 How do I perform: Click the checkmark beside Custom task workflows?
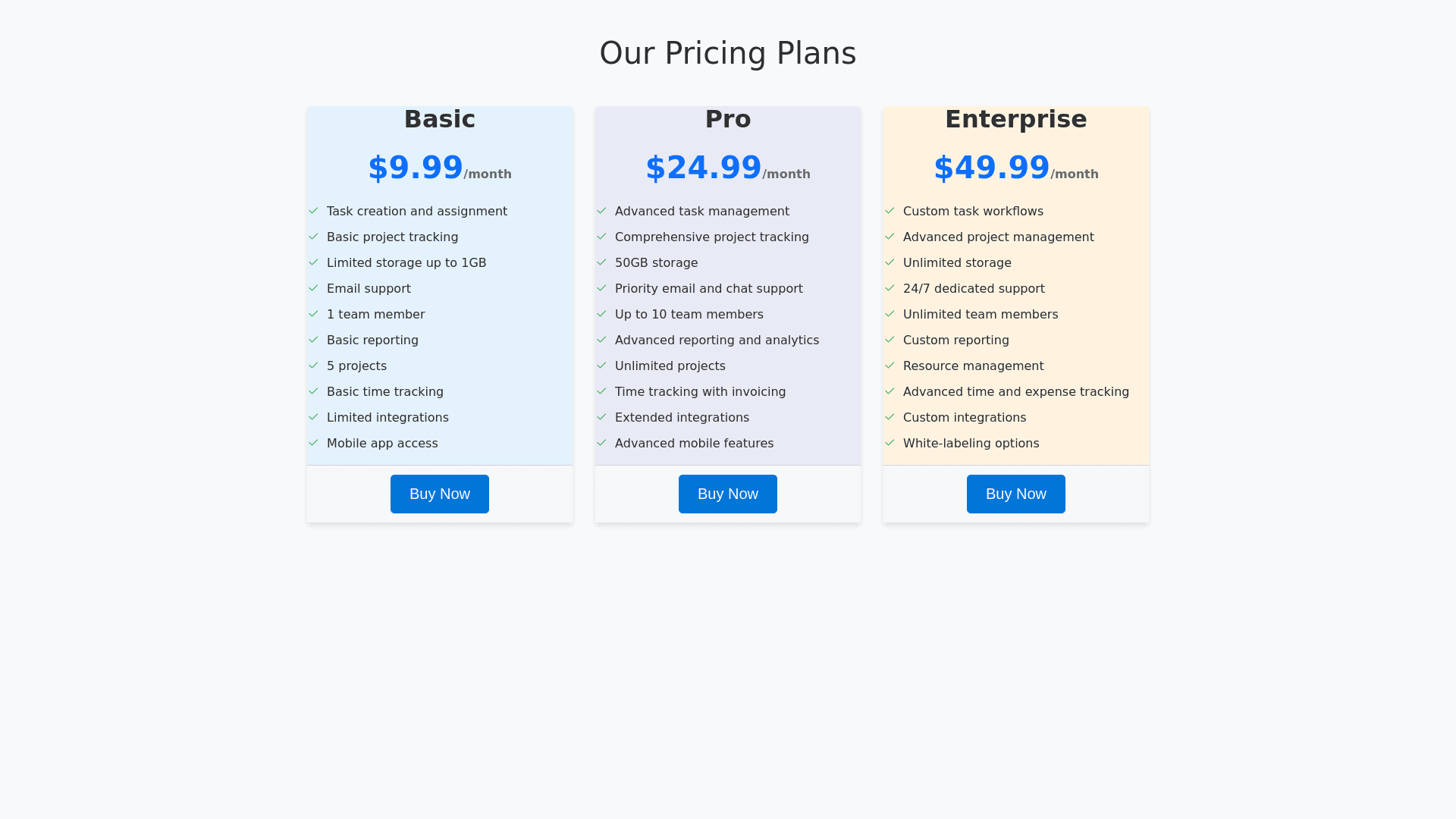[890, 211]
